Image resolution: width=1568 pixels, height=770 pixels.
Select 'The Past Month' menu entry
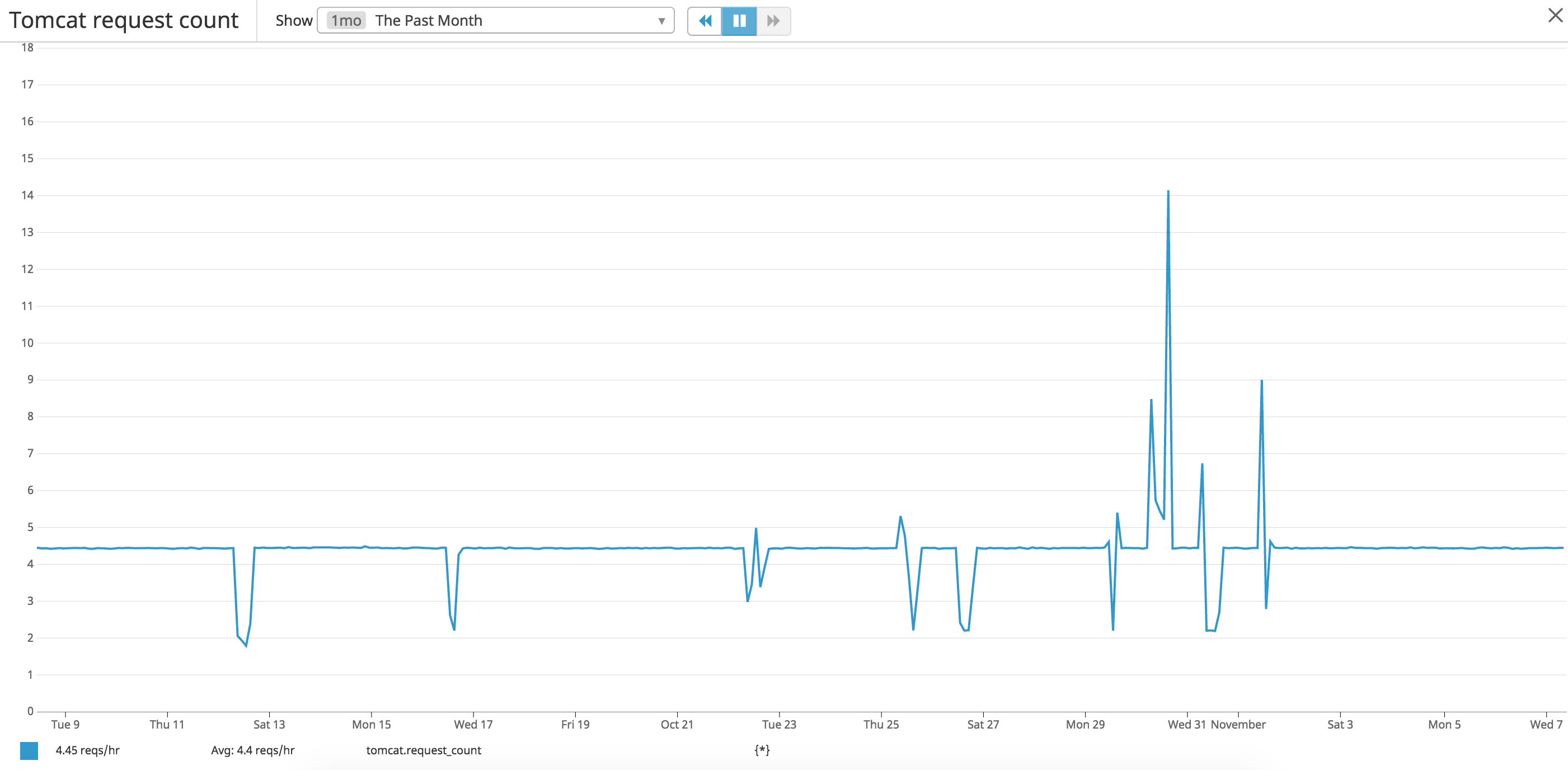tap(429, 20)
